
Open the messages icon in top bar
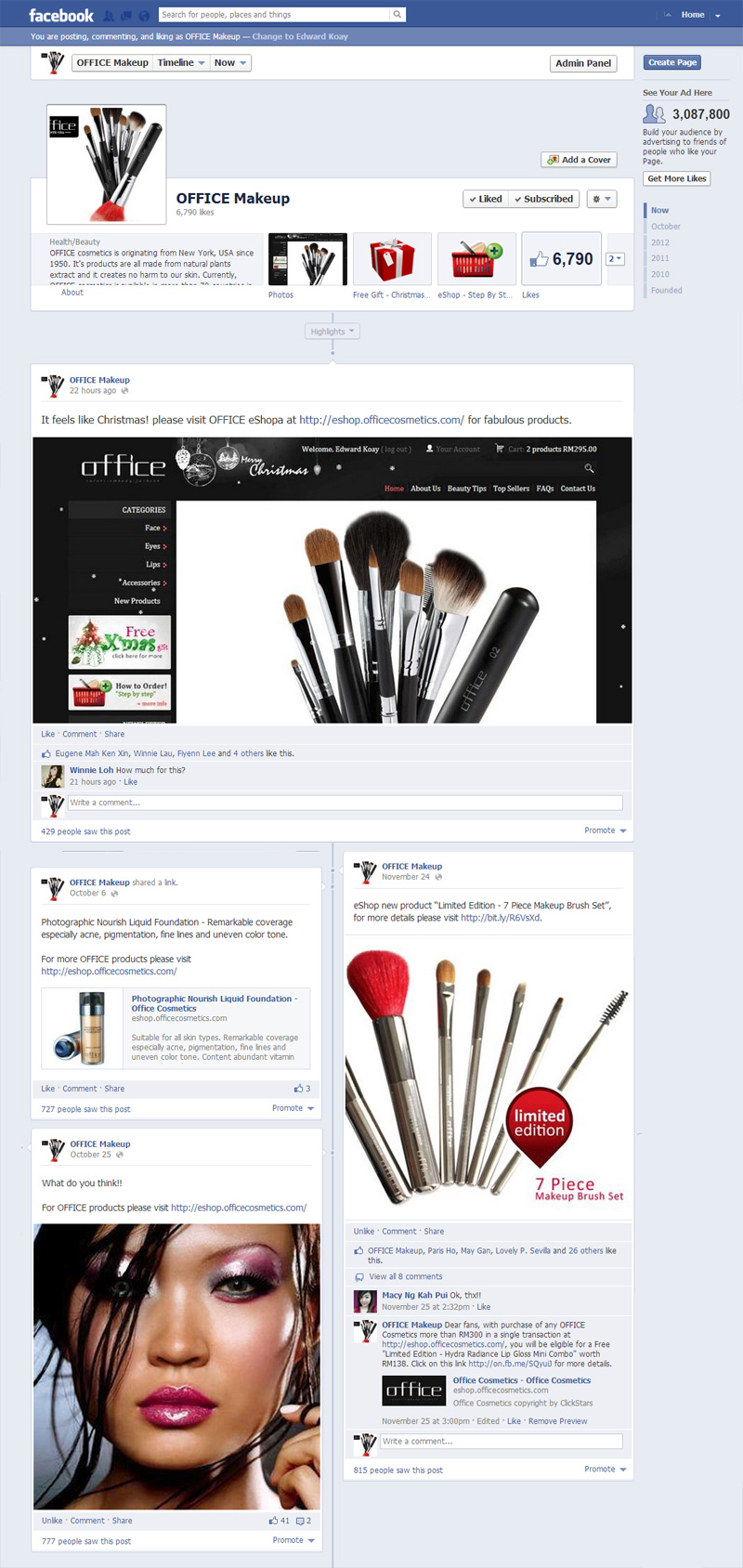pyautogui.click(x=127, y=16)
